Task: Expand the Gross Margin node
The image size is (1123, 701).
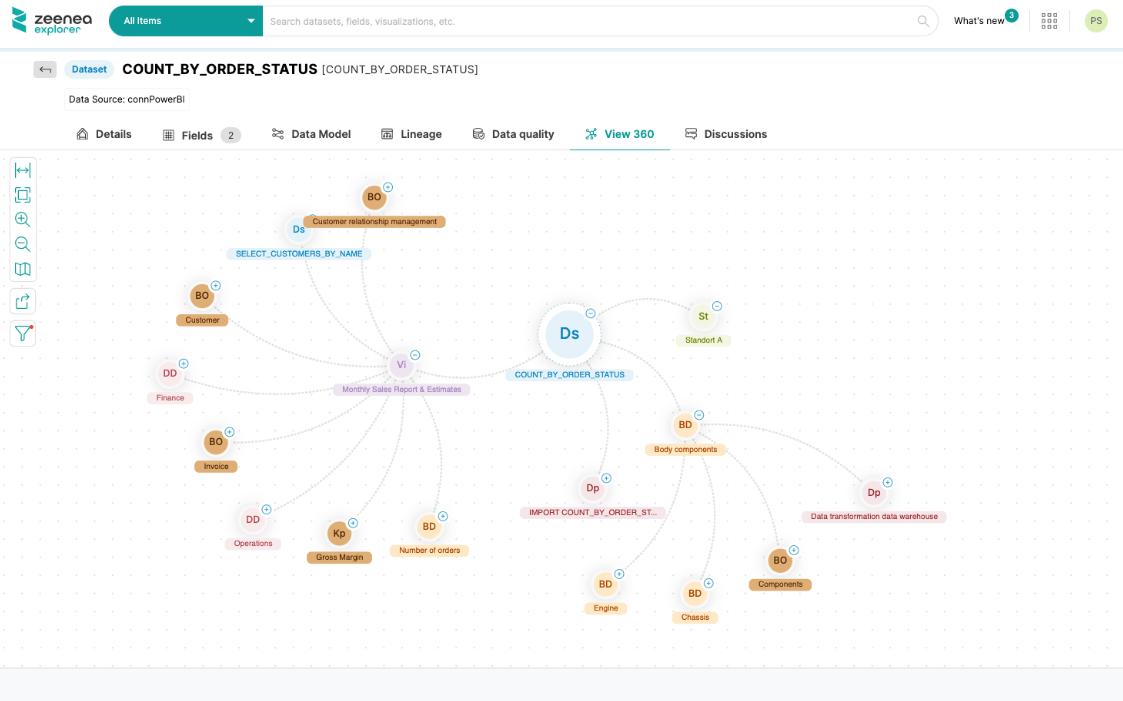Action: [353, 523]
